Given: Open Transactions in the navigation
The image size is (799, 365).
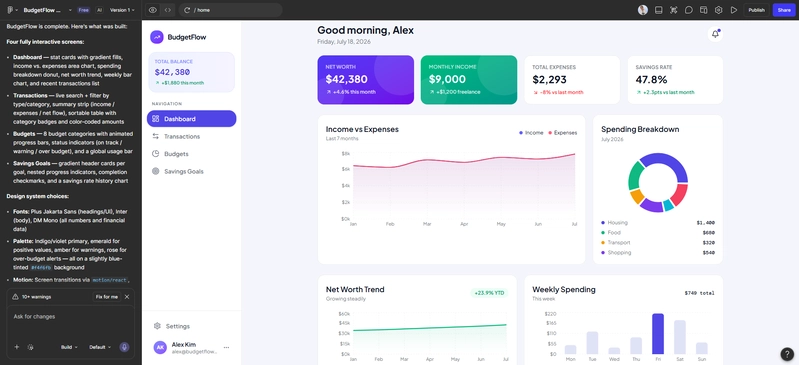Looking at the screenshot, I should (x=192, y=136).
